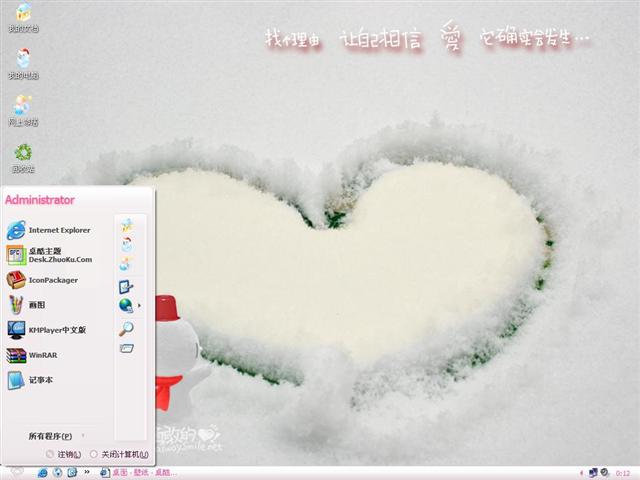Click the globe network connections icon in start menu
This screenshot has width=640, height=480.
pos(126,306)
